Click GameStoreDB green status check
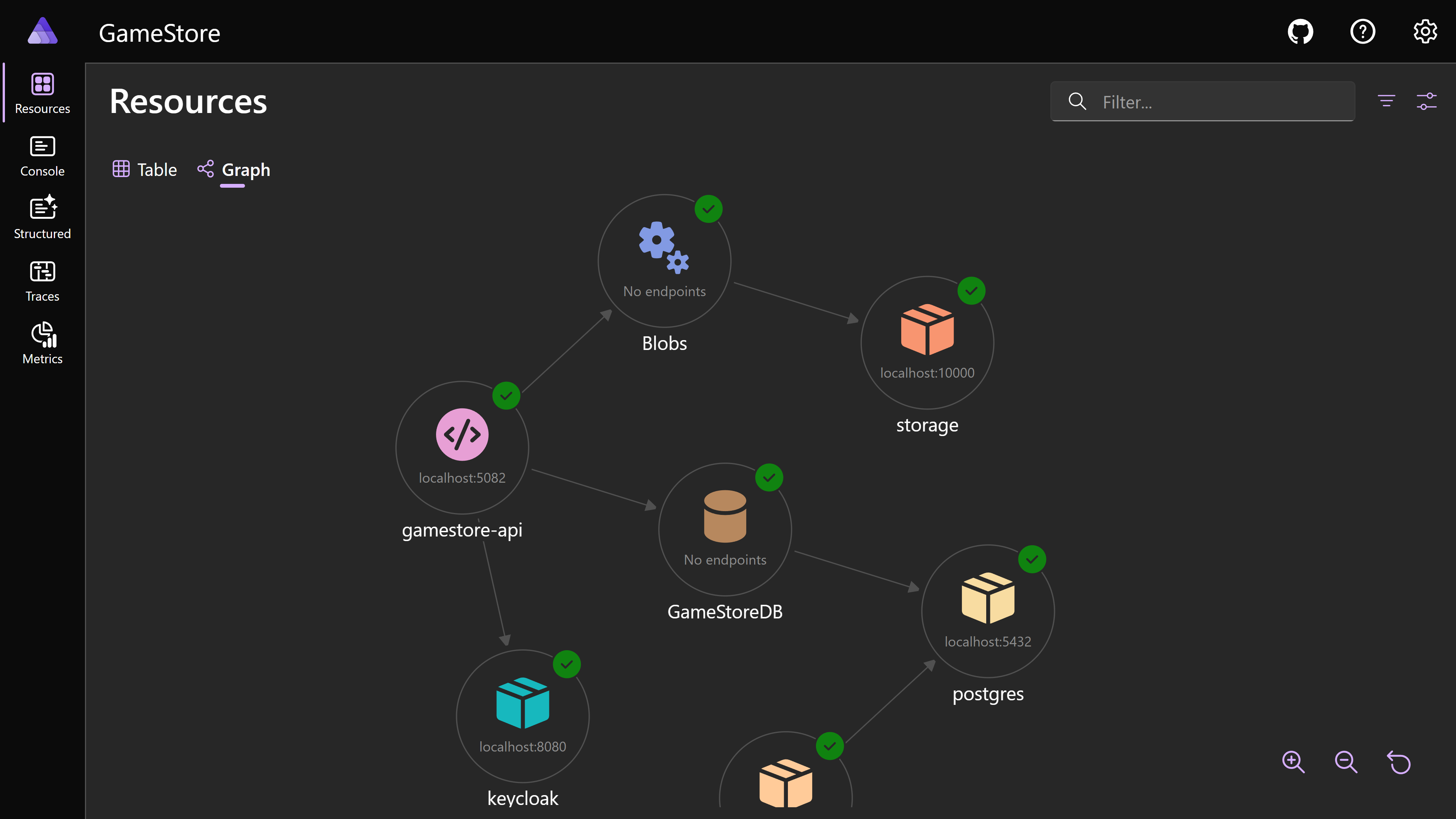Image resolution: width=1456 pixels, height=819 pixels. [x=769, y=478]
